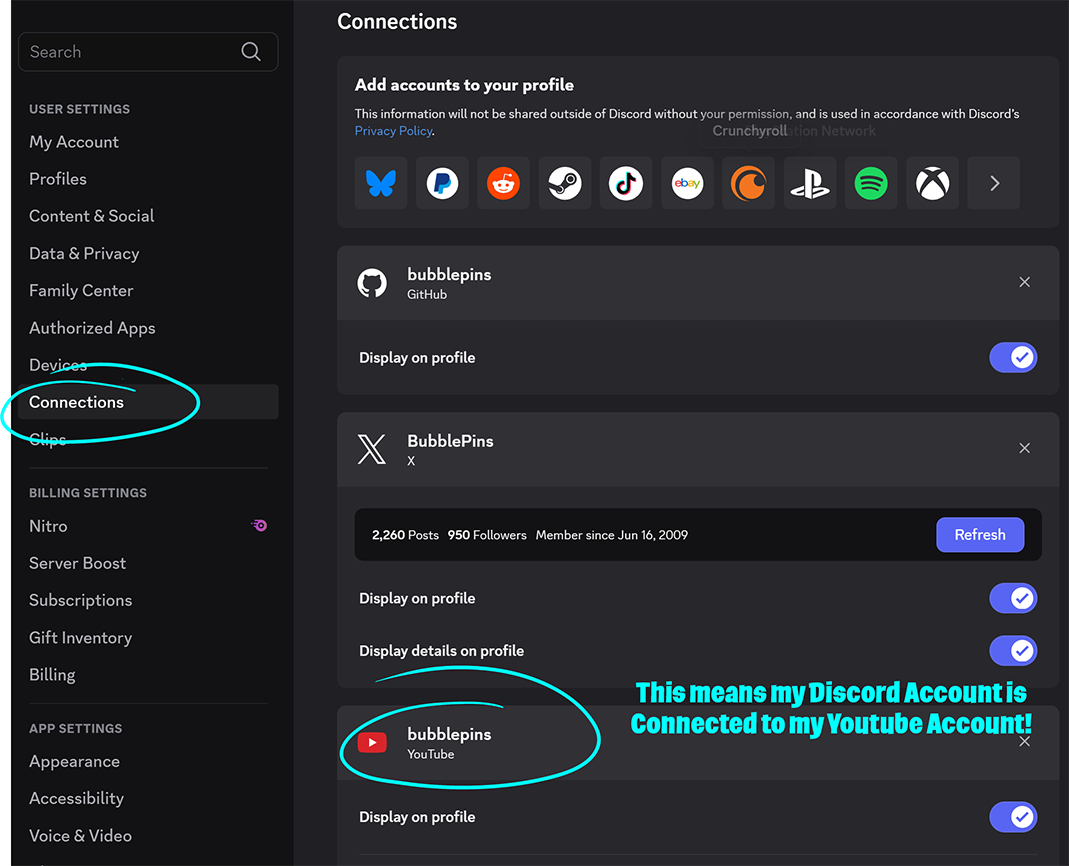This screenshot has height=866, width=1069.
Task: Click the X logo icon
Action: coord(372,449)
